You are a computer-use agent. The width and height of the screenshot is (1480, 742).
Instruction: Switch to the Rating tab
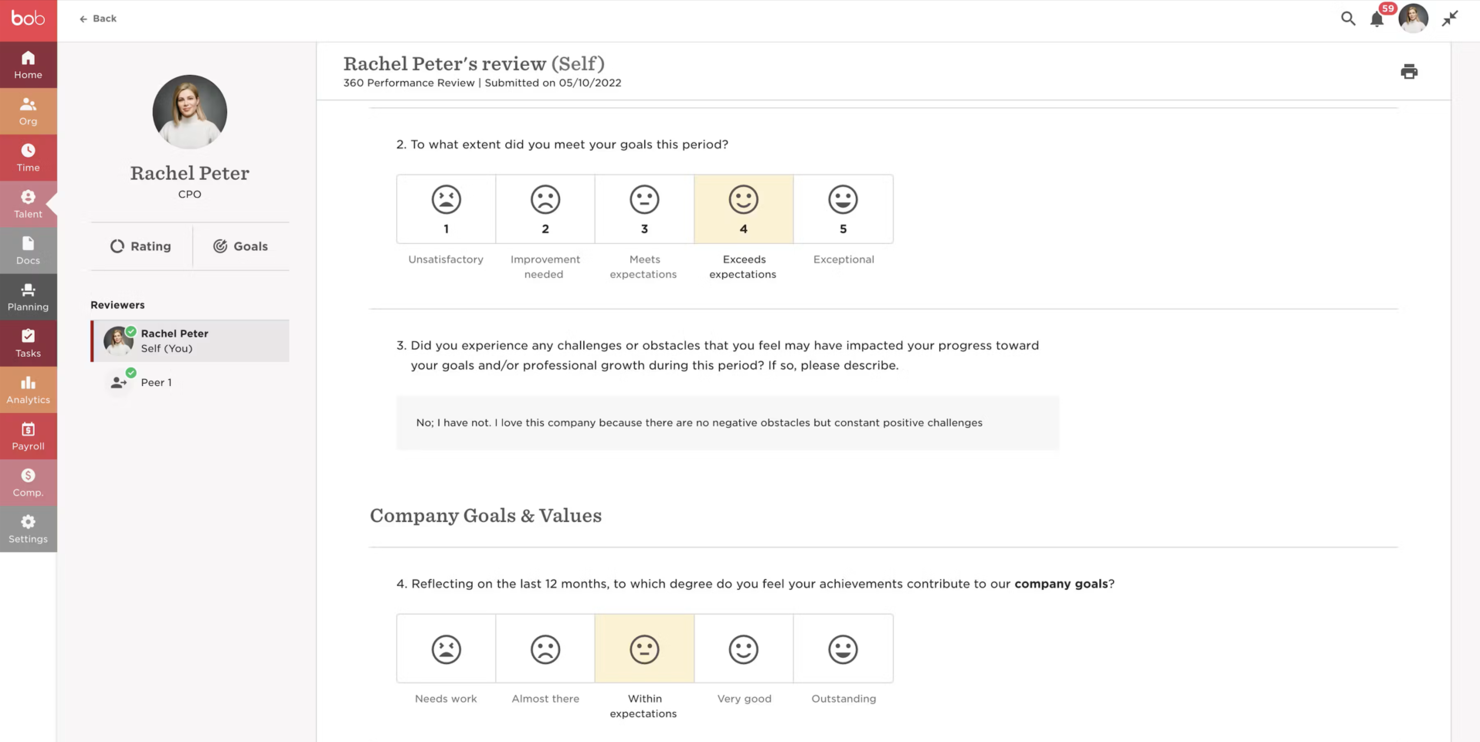pyautogui.click(x=141, y=246)
